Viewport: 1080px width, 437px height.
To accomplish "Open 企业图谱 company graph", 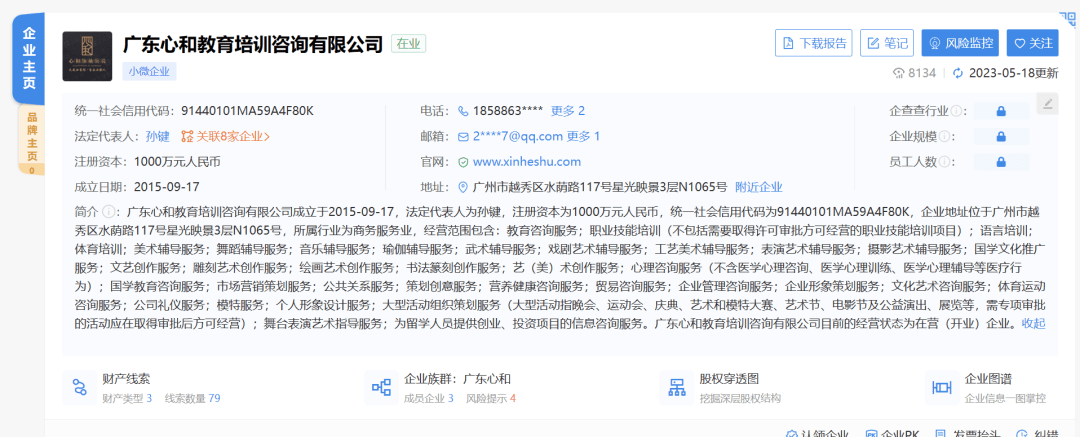I will pos(988,378).
